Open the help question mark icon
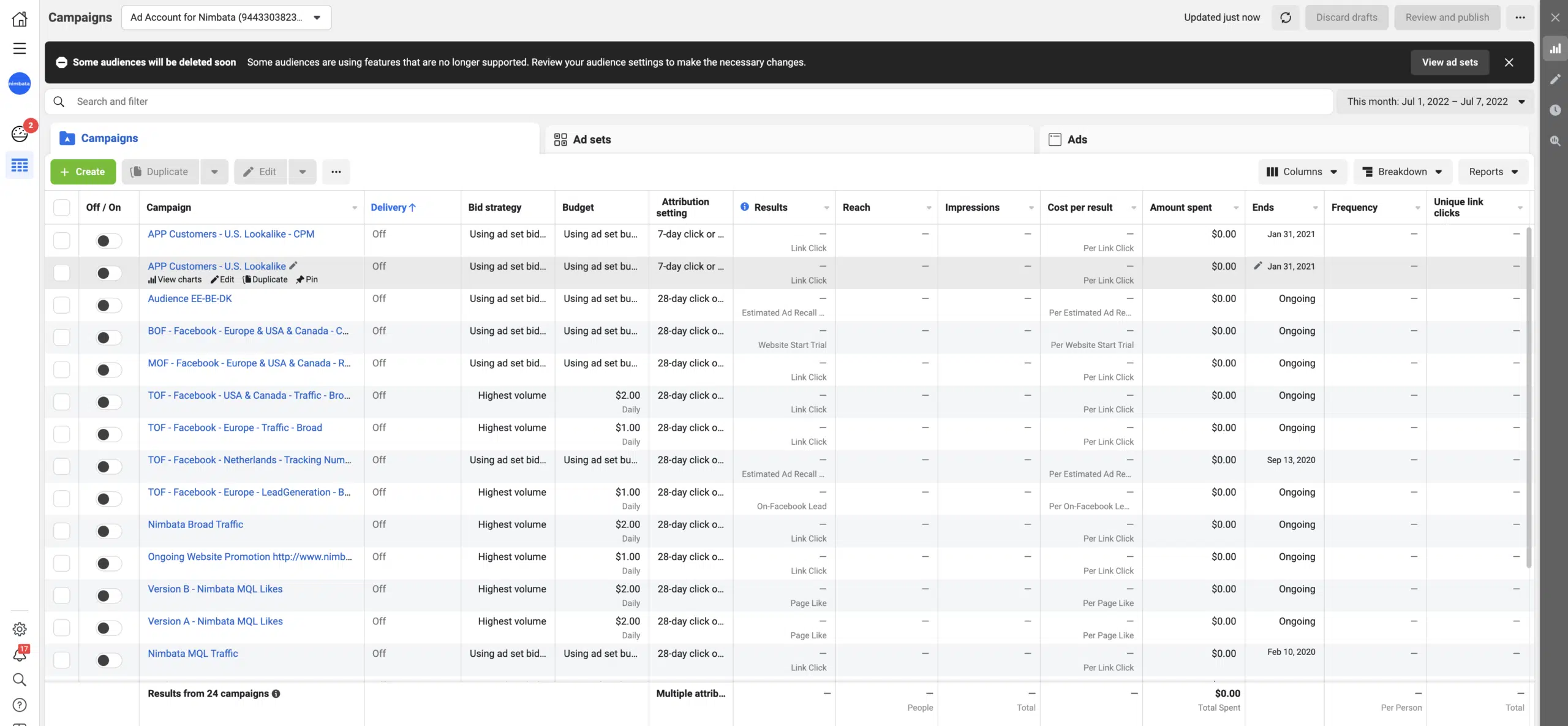Screen dimensions: 1568x726 pyautogui.click(x=20, y=705)
